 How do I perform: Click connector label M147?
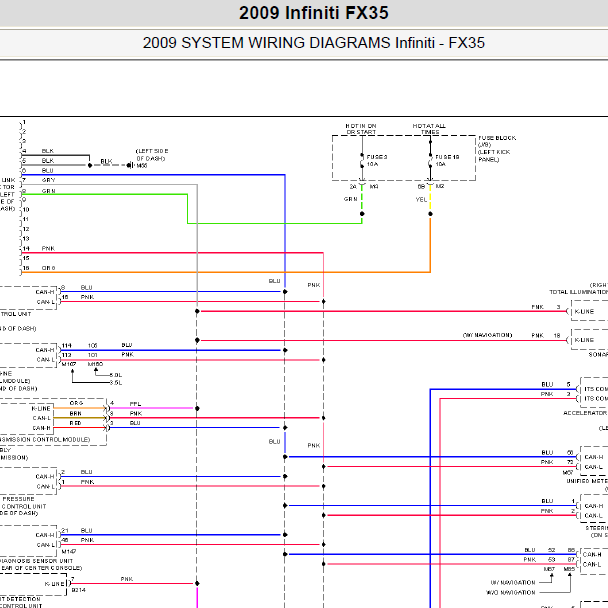coord(69,551)
